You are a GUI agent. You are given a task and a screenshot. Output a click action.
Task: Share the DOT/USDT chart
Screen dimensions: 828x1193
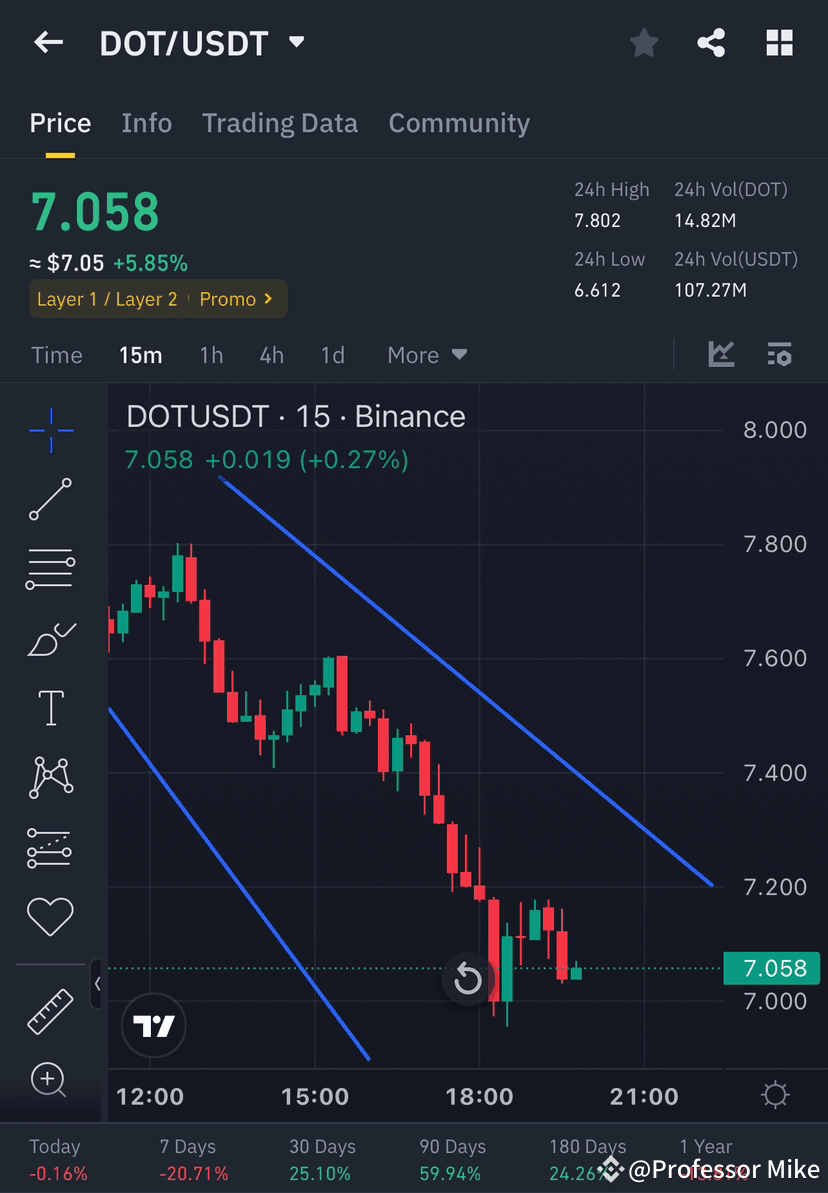click(711, 42)
